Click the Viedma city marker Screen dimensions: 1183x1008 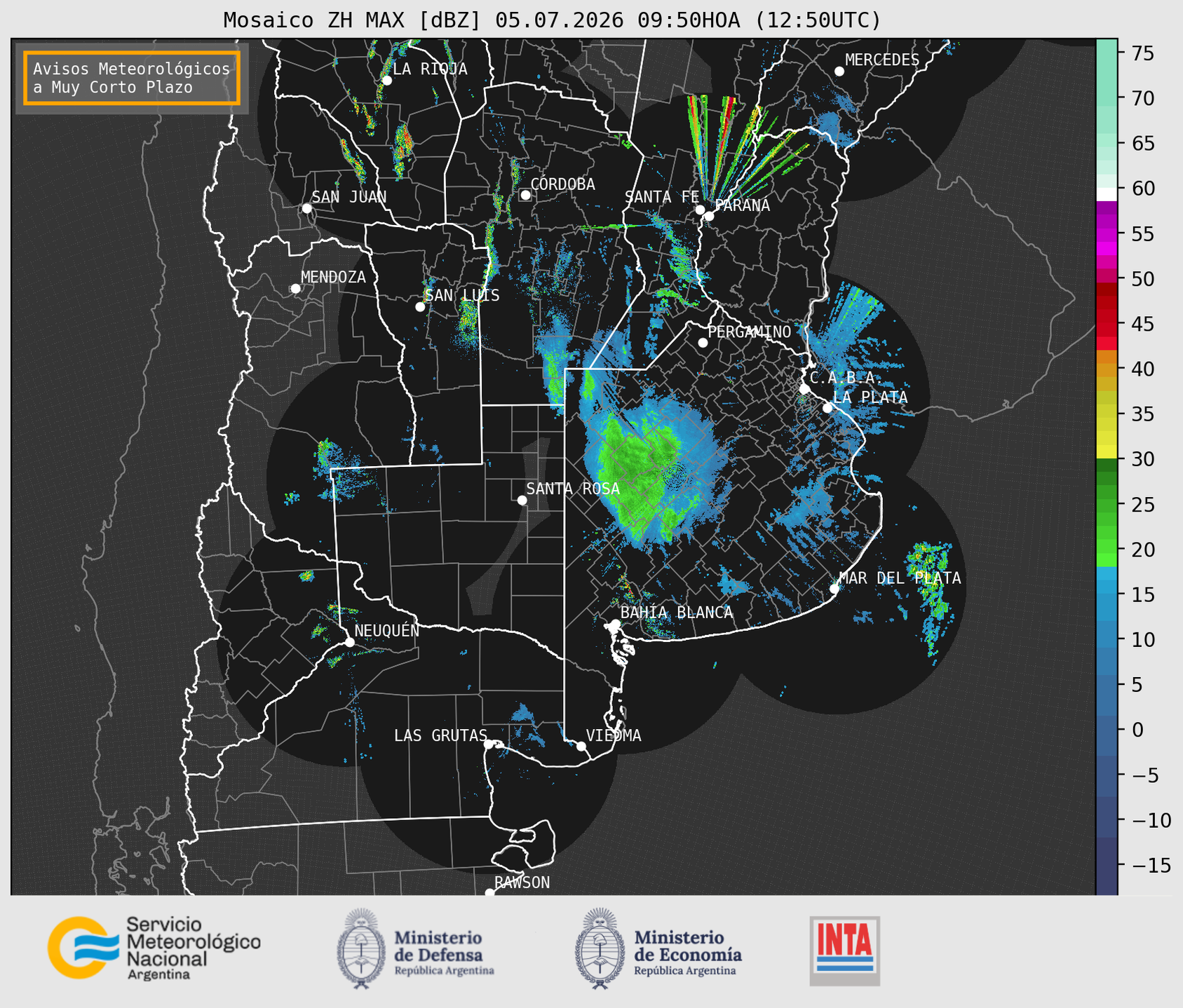pos(581,746)
